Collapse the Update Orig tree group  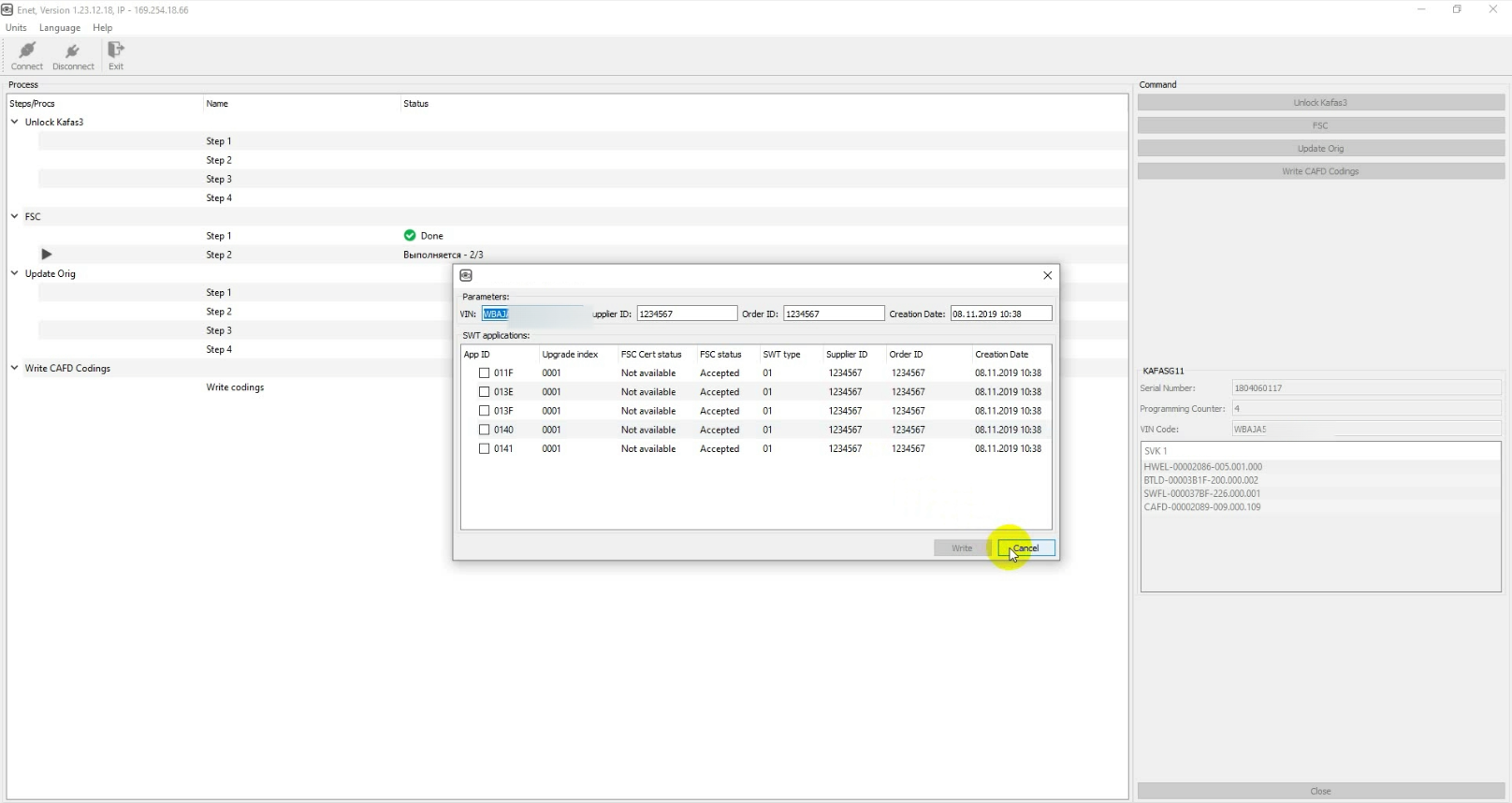pyautogui.click(x=15, y=273)
